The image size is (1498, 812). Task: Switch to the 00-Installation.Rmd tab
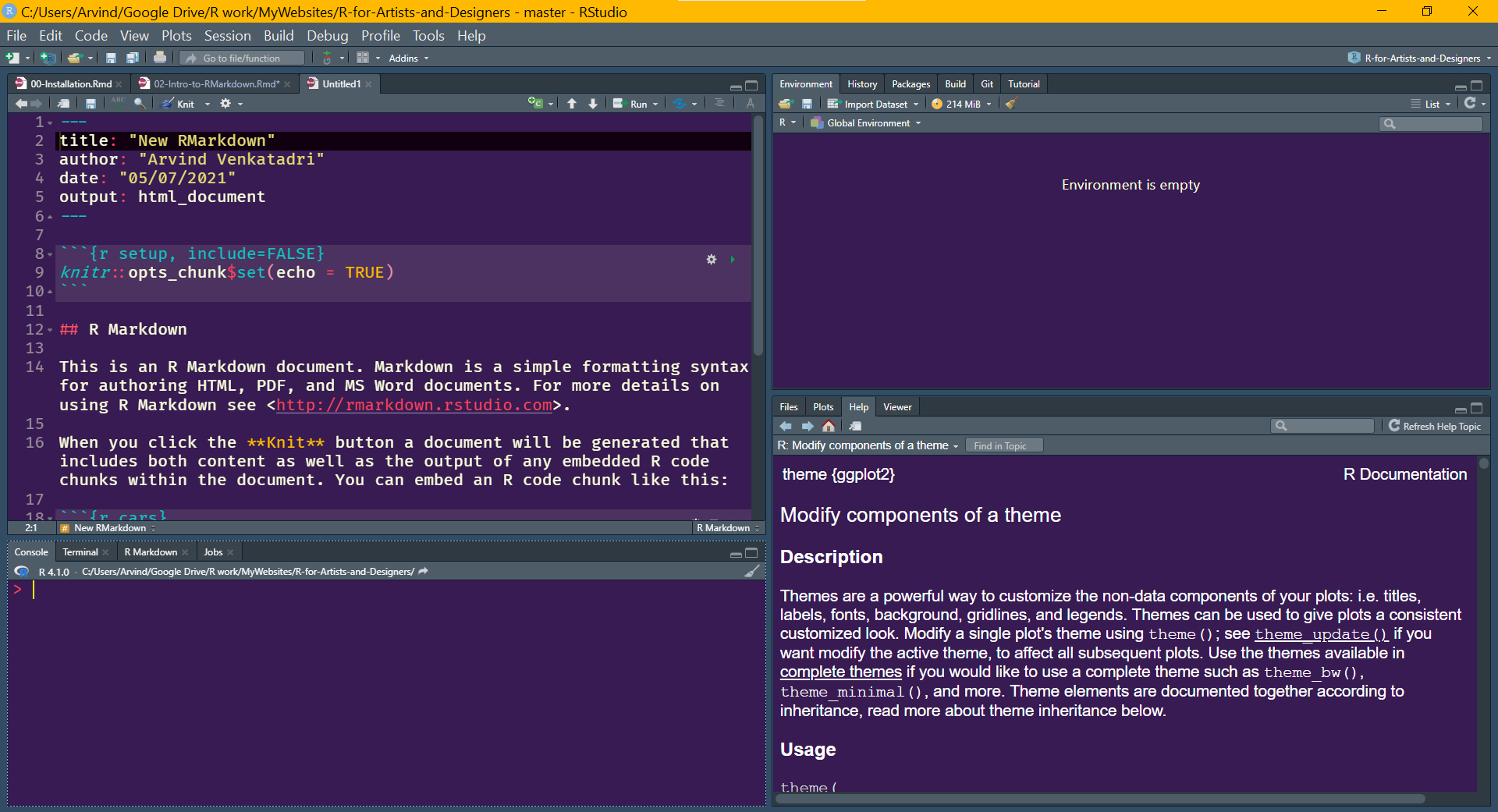(x=70, y=83)
